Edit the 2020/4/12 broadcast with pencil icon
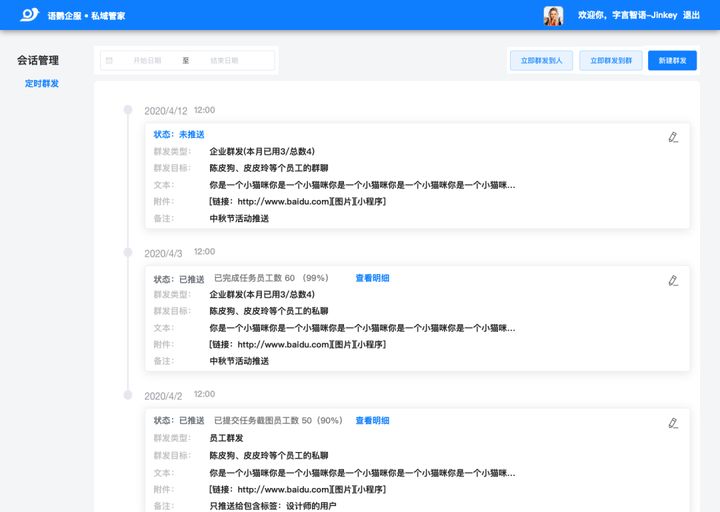 pos(673,137)
